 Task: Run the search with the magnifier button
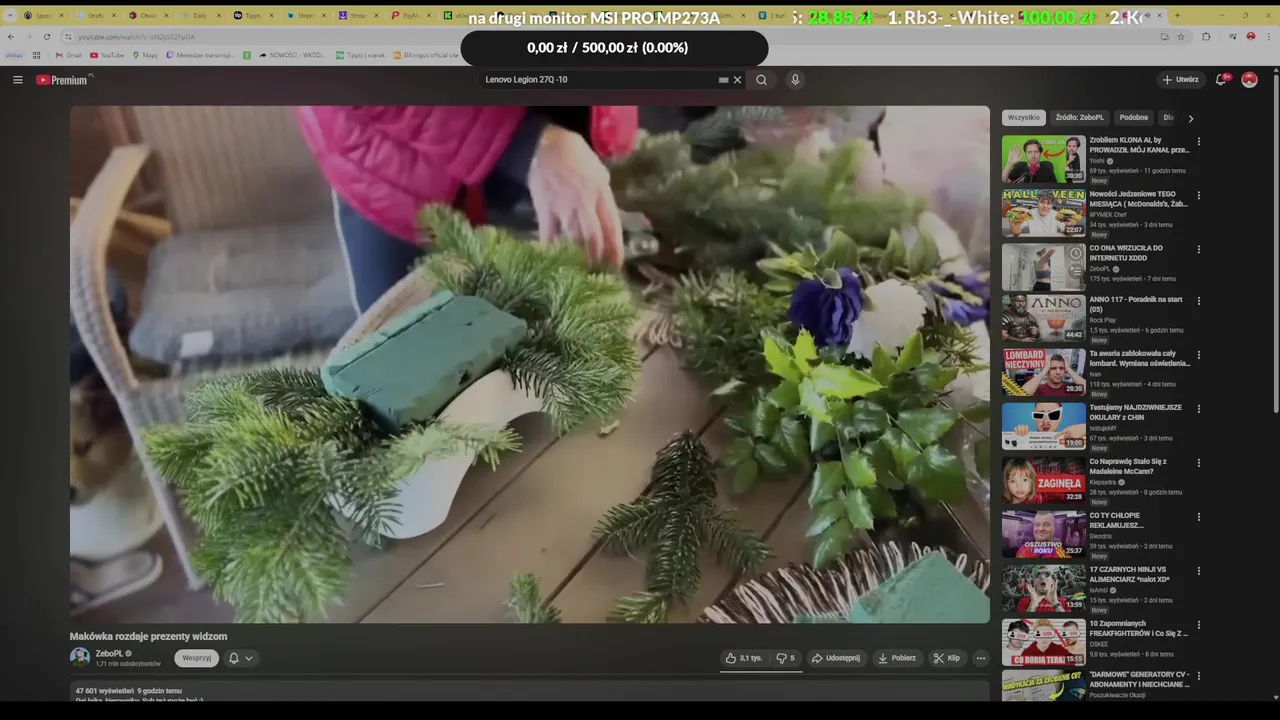tap(761, 80)
